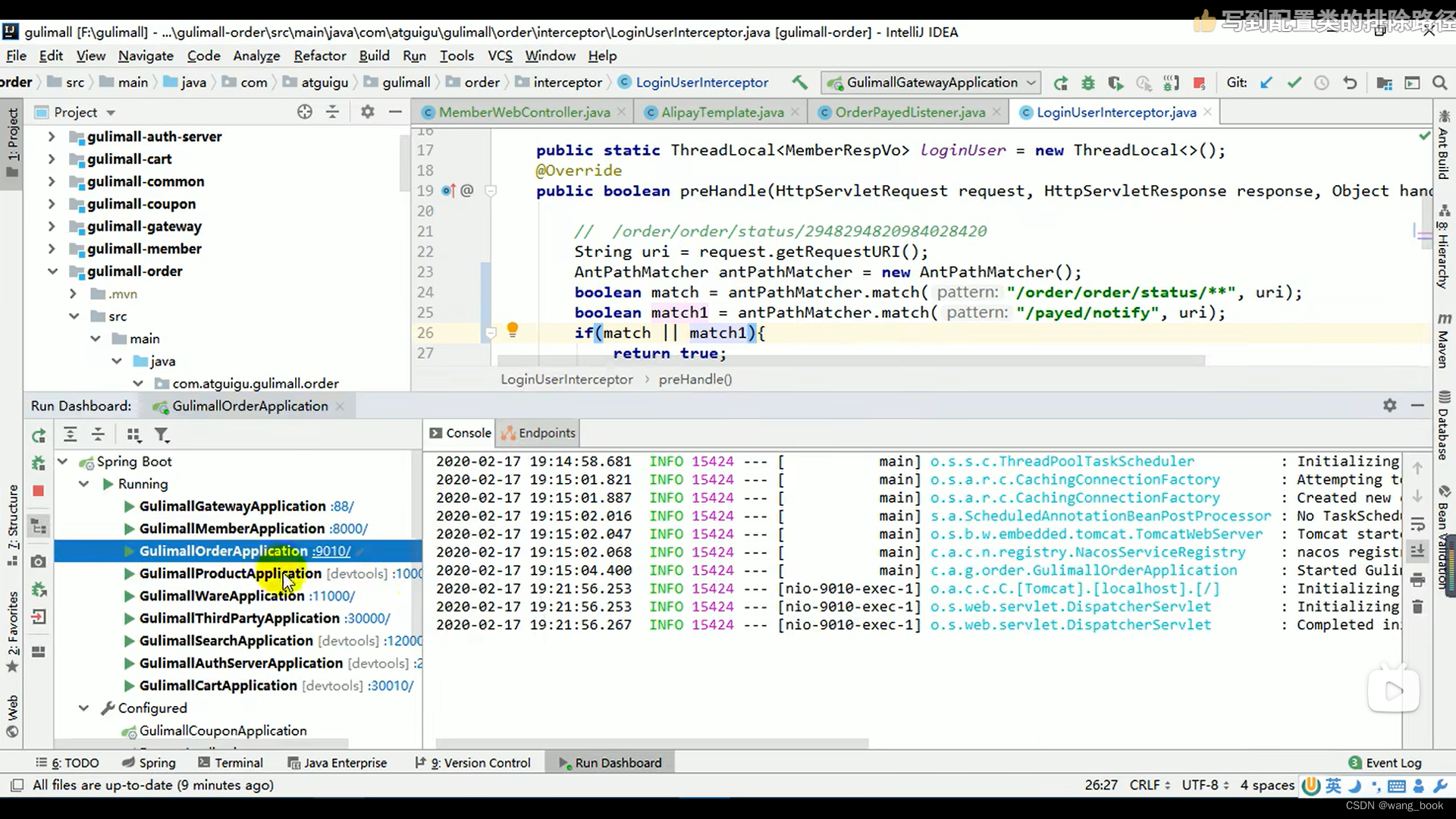Expand the Configured services section
The width and height of the screenshot is (1456, 819).
[84, 707]
